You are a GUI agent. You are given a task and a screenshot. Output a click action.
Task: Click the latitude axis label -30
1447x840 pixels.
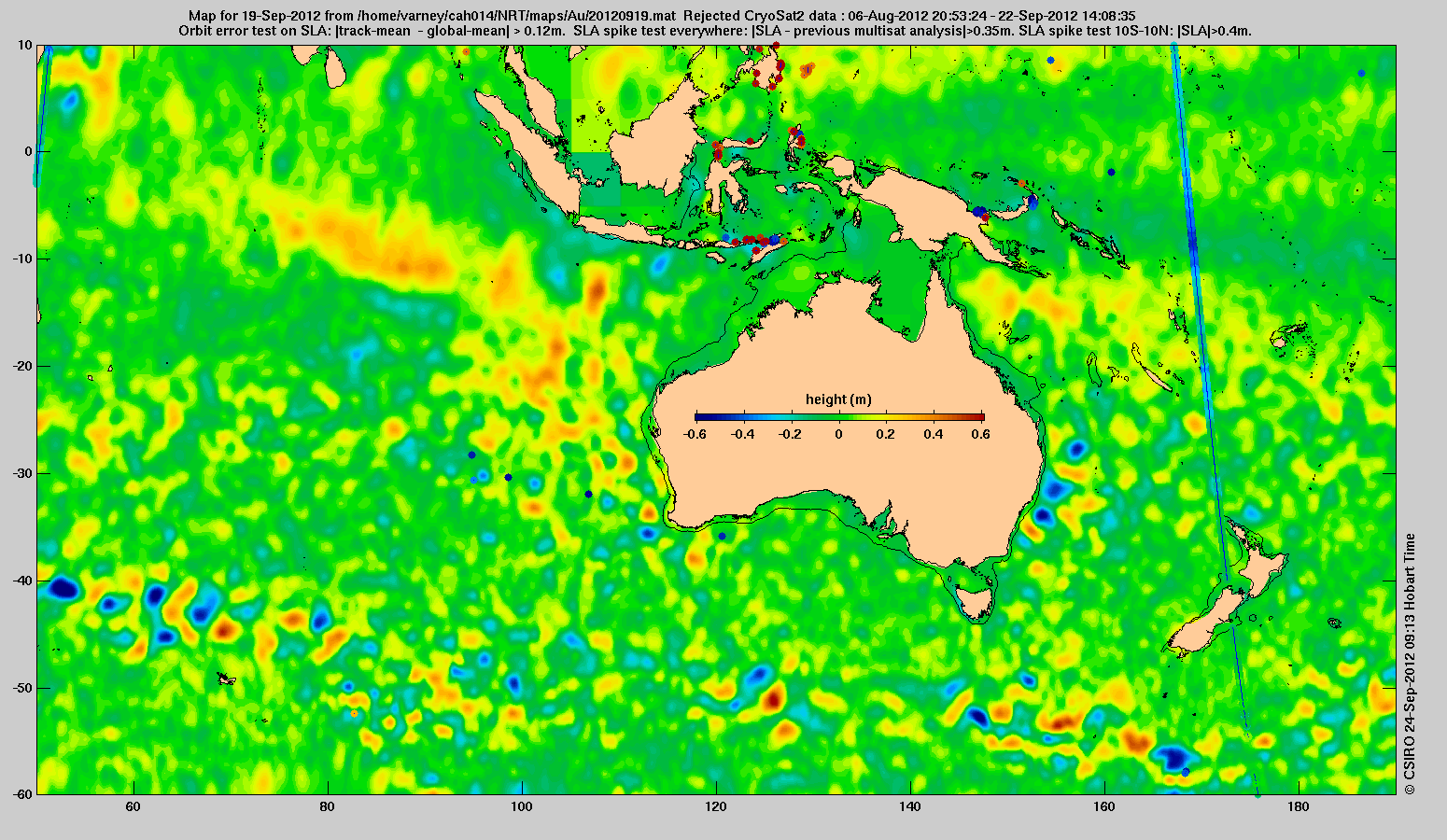(22, 473)
